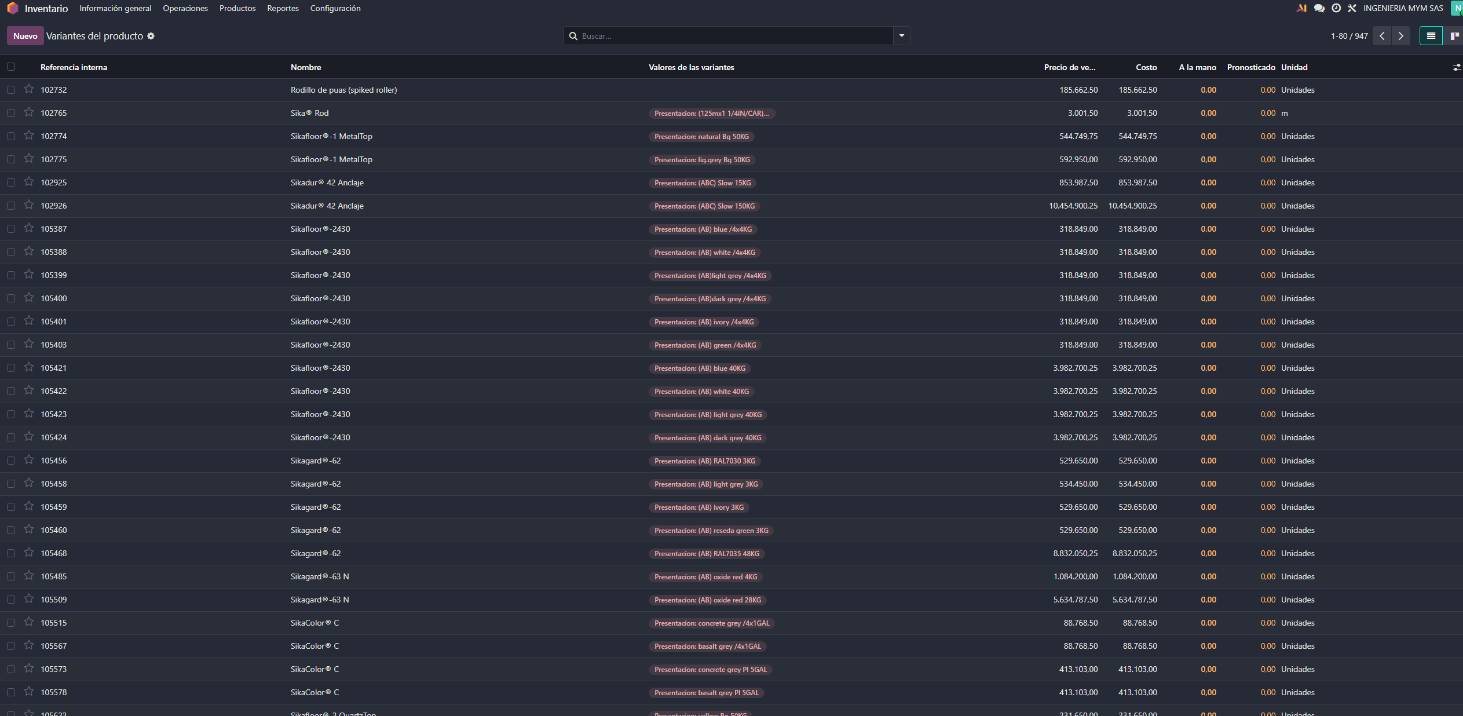Sort by Pronosticado column header
Viewport: 1463px width, 716px height.
[1251, 67]
